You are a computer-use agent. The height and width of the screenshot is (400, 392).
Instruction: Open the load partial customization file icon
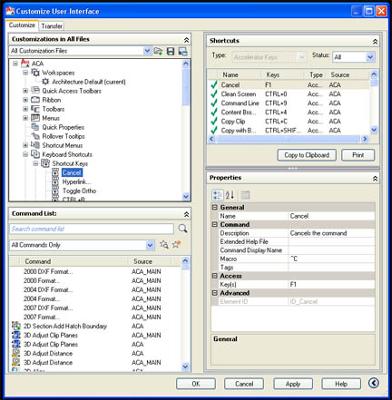[x=158, y=51]
